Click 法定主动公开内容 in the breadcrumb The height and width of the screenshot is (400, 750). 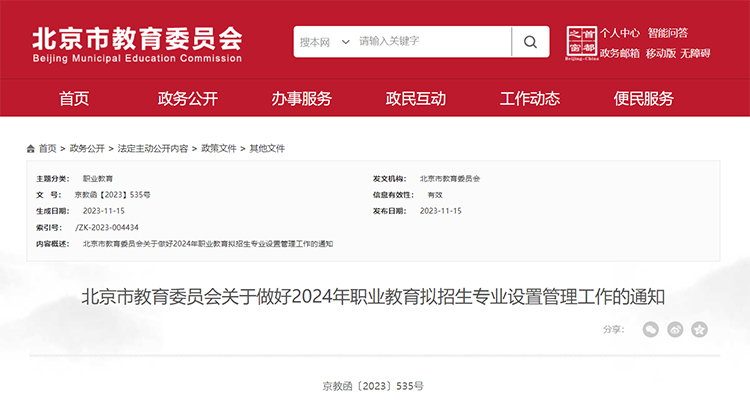[x=153, y=149]
